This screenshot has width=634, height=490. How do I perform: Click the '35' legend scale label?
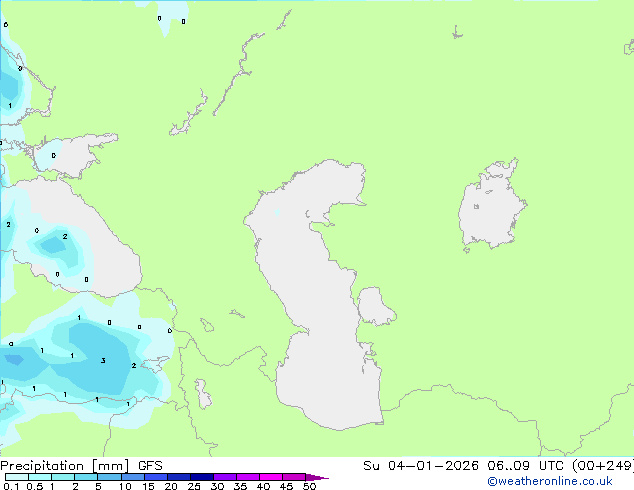click(240, 486)
